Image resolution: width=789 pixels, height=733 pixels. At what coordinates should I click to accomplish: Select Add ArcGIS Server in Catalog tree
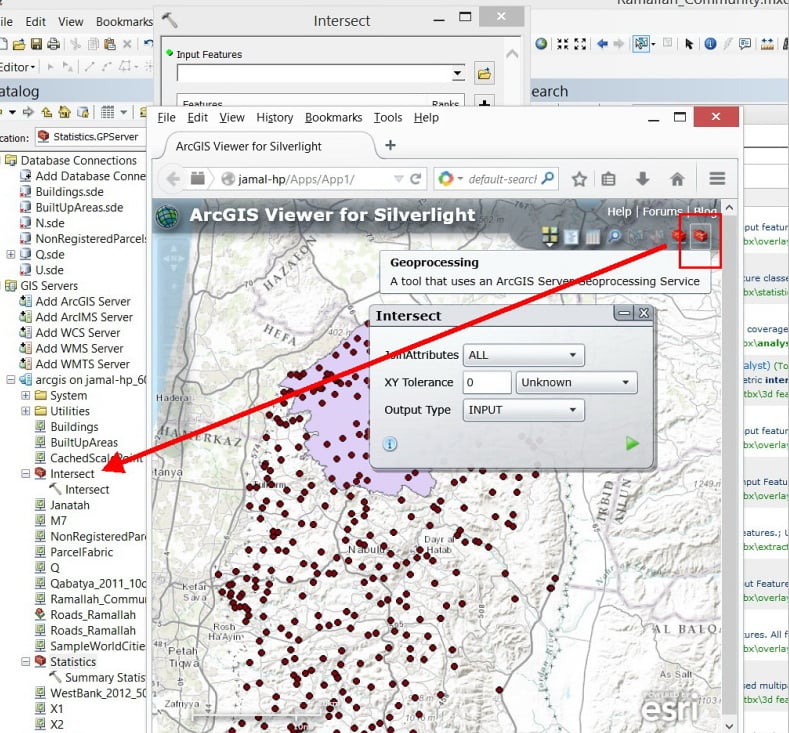(75, 301)
